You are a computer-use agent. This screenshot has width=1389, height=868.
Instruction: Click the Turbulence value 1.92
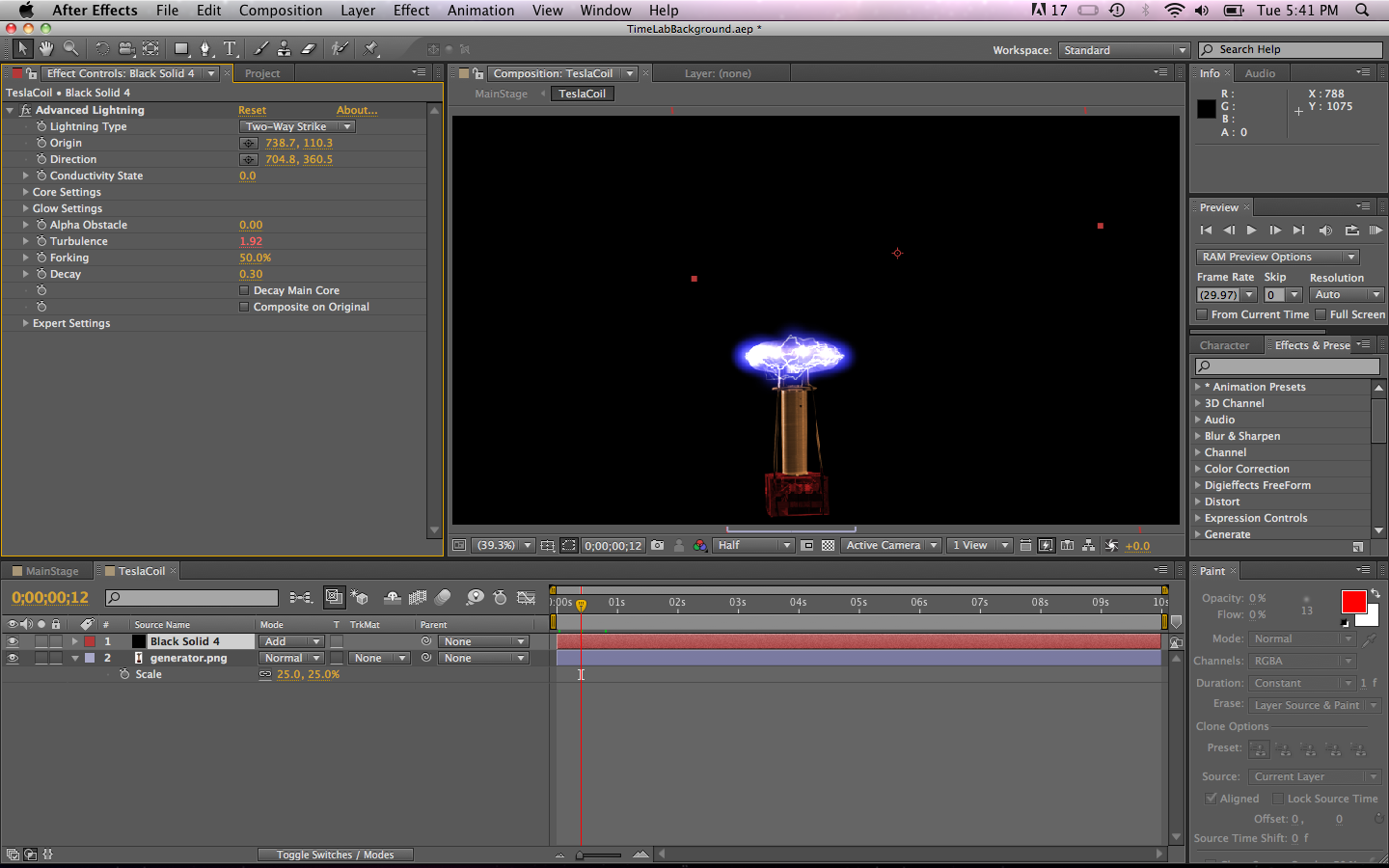pyautogui.click(x=251, y=241)
